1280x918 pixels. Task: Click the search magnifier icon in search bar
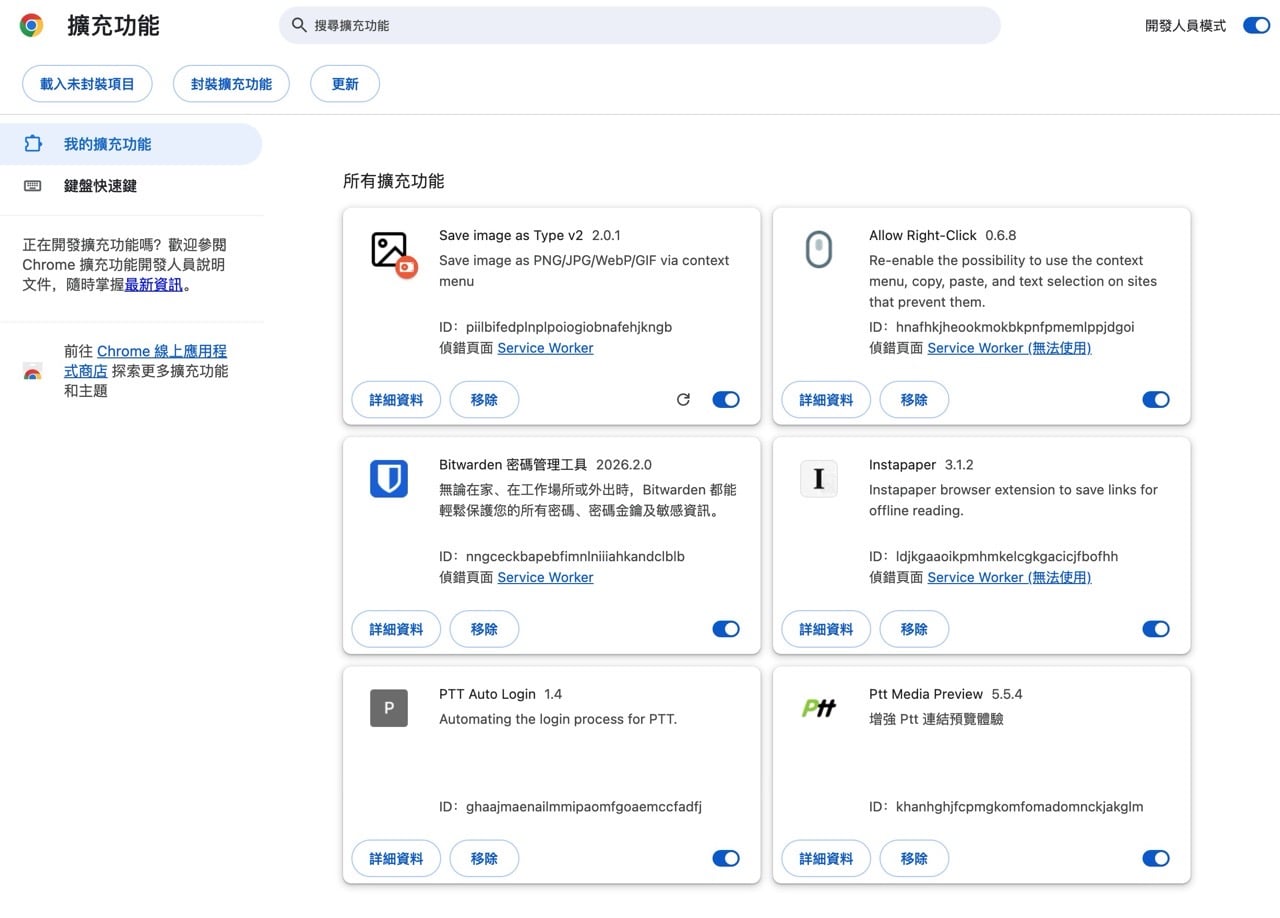[299, 25]
